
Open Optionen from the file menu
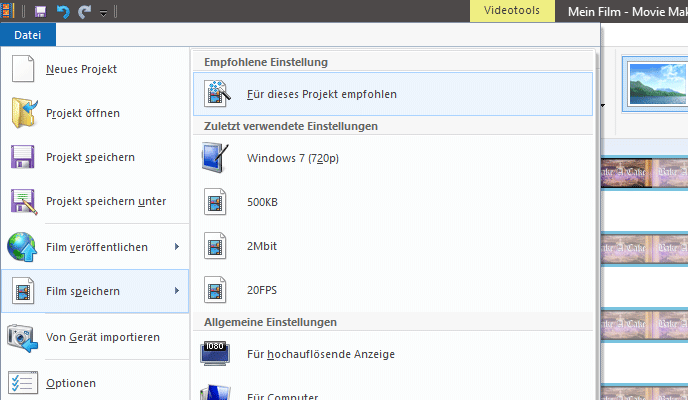[71, 382]
